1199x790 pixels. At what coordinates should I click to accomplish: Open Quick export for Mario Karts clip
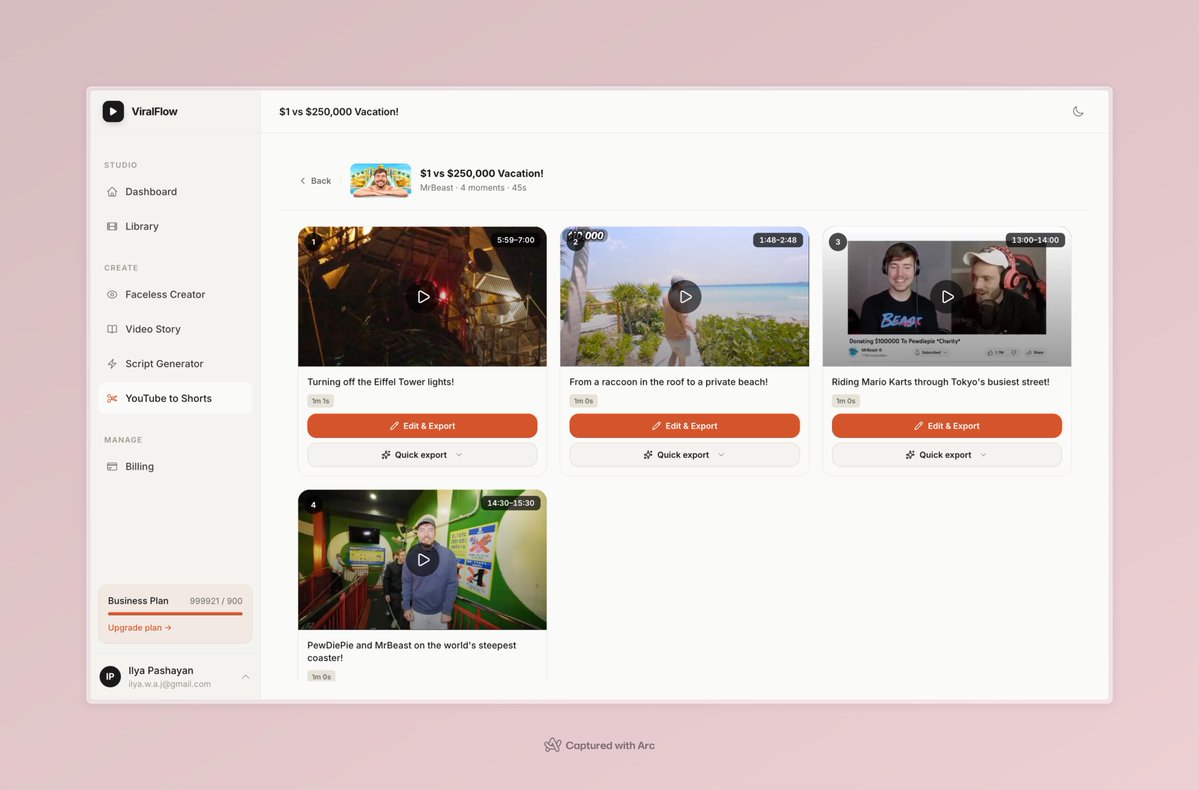947,455
